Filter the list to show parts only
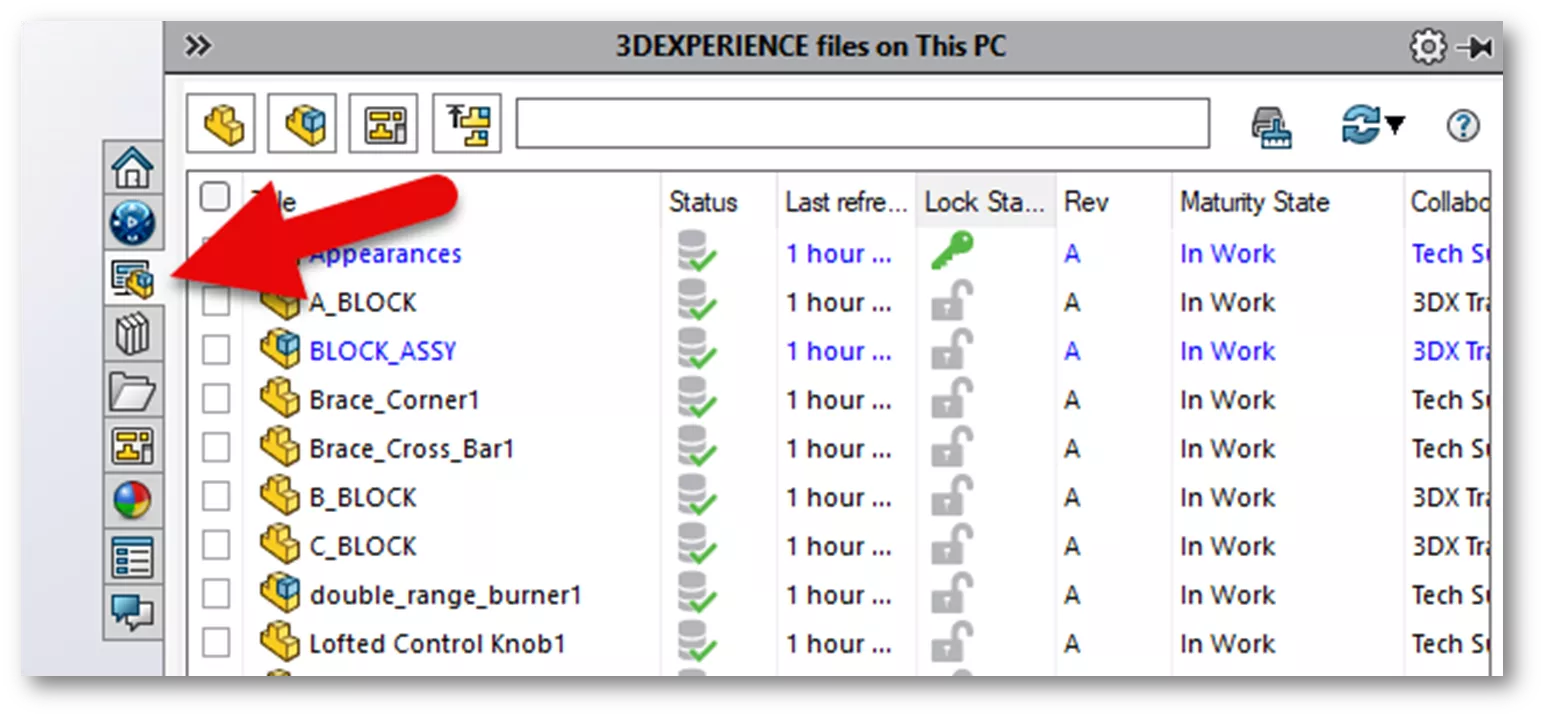 221,122
